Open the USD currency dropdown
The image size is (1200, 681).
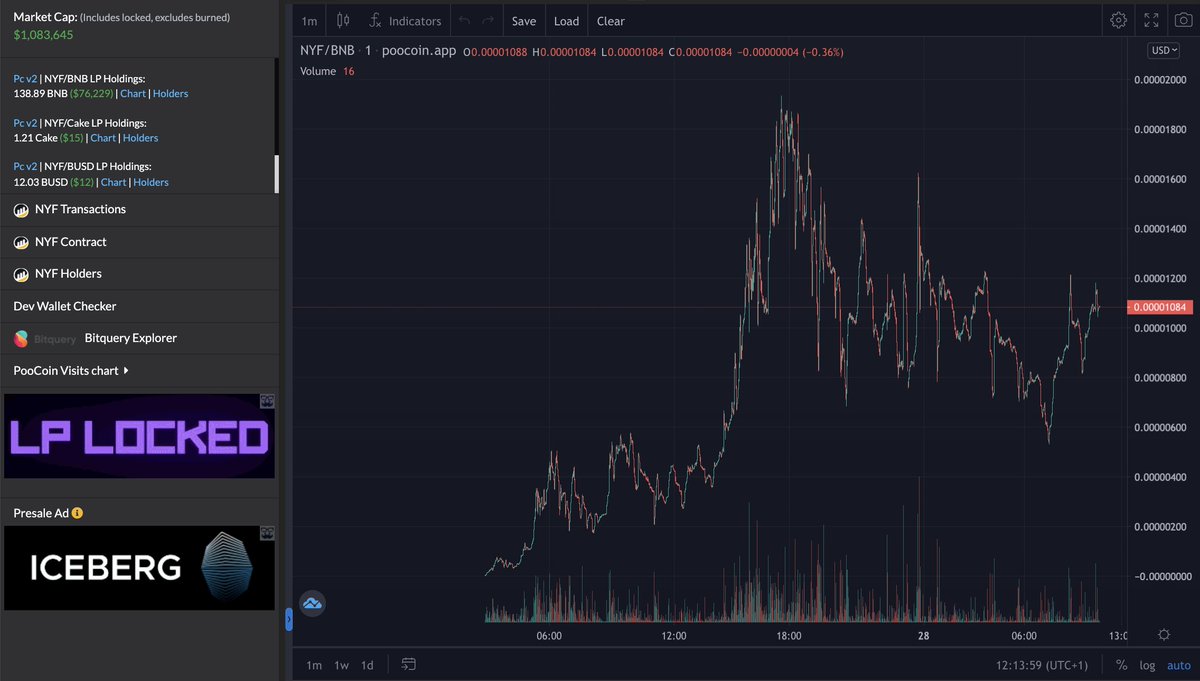1164,50
